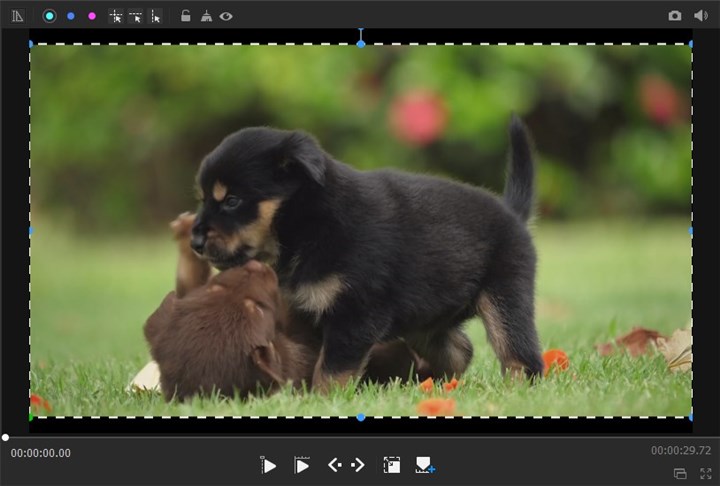Step to previous frame with left arrow

[335, 465]
